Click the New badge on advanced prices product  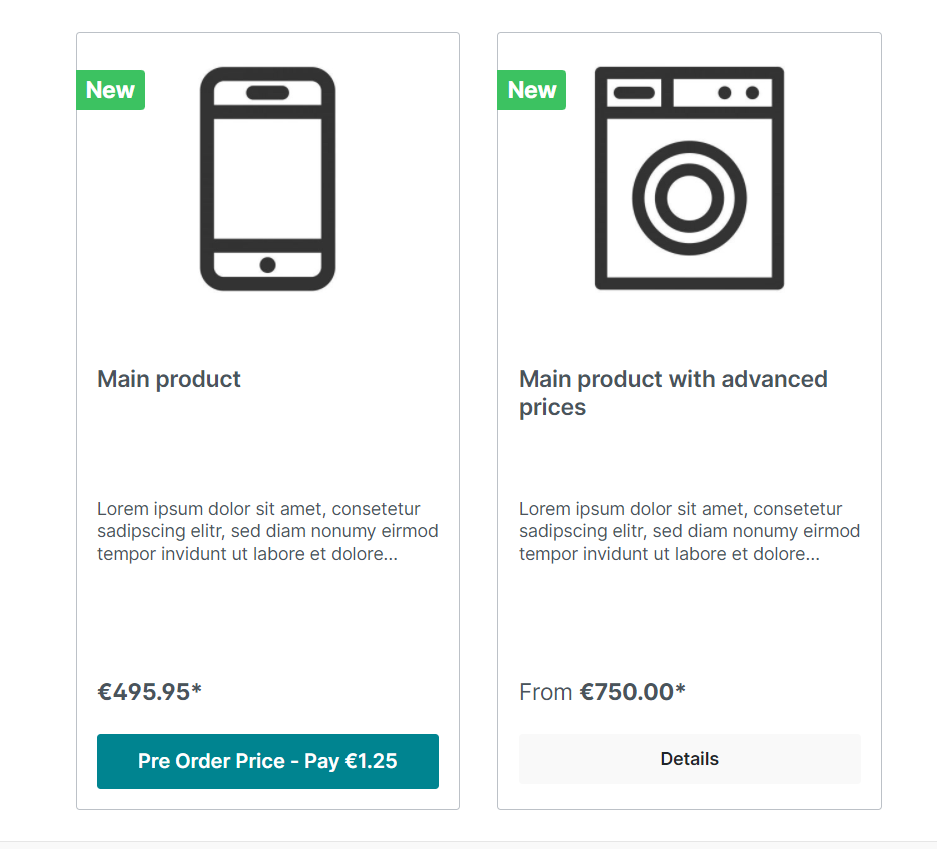pyautogui.click(x=531, y=90)
